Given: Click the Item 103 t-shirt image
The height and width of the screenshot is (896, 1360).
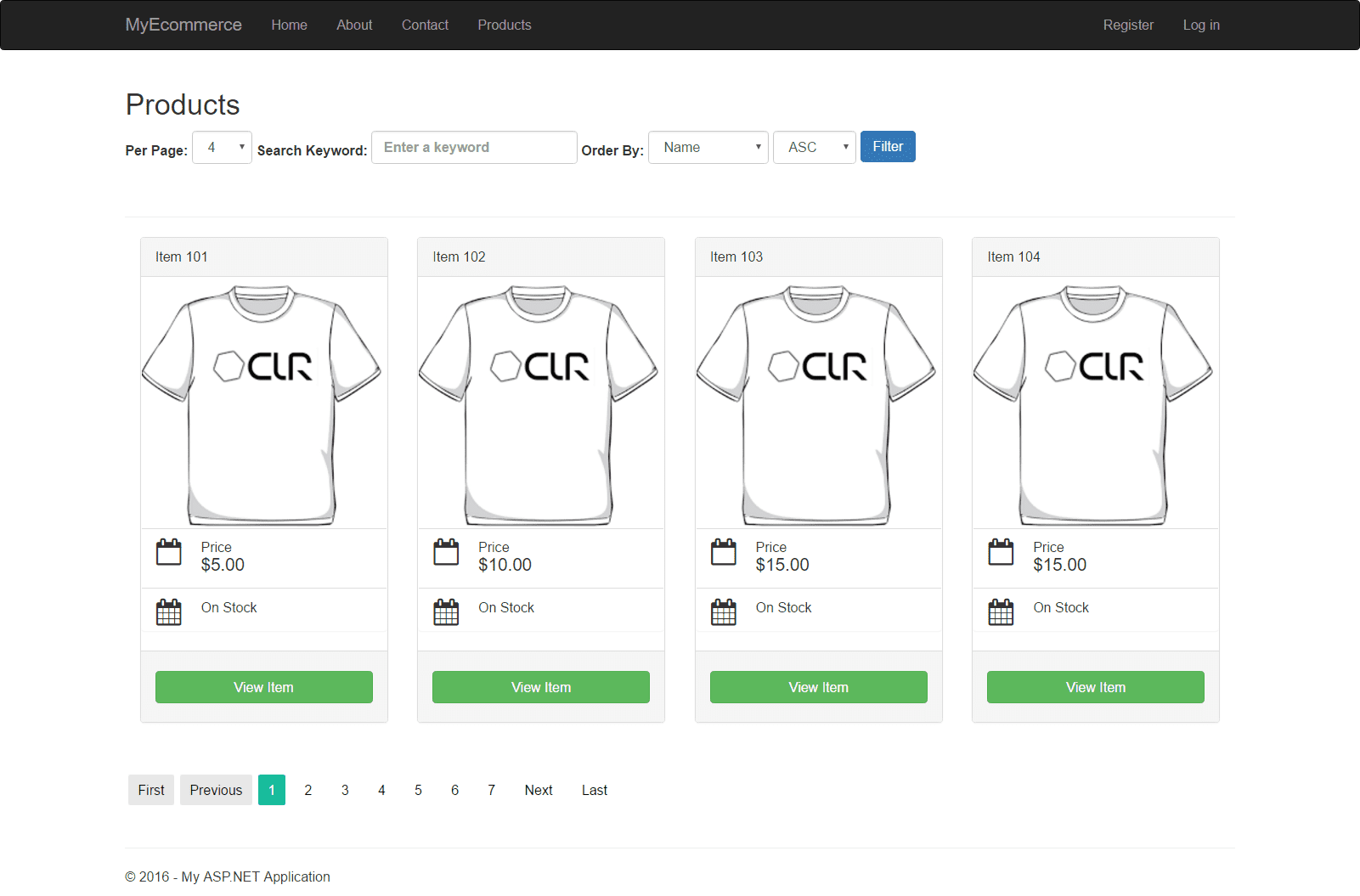Looking at the screenshot, I should click(816, 405).
